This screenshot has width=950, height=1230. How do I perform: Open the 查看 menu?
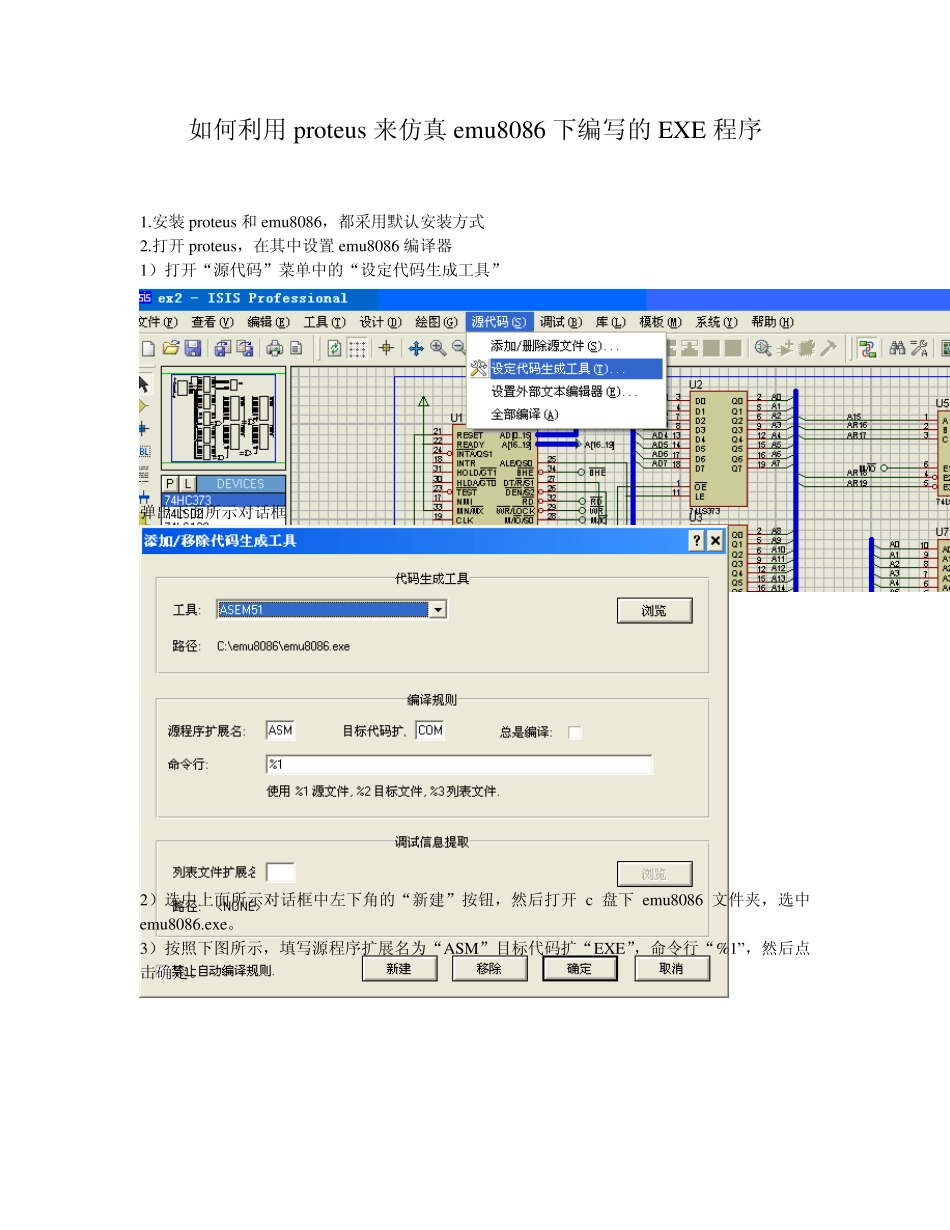pyautogui.click(x=212, y=322)
